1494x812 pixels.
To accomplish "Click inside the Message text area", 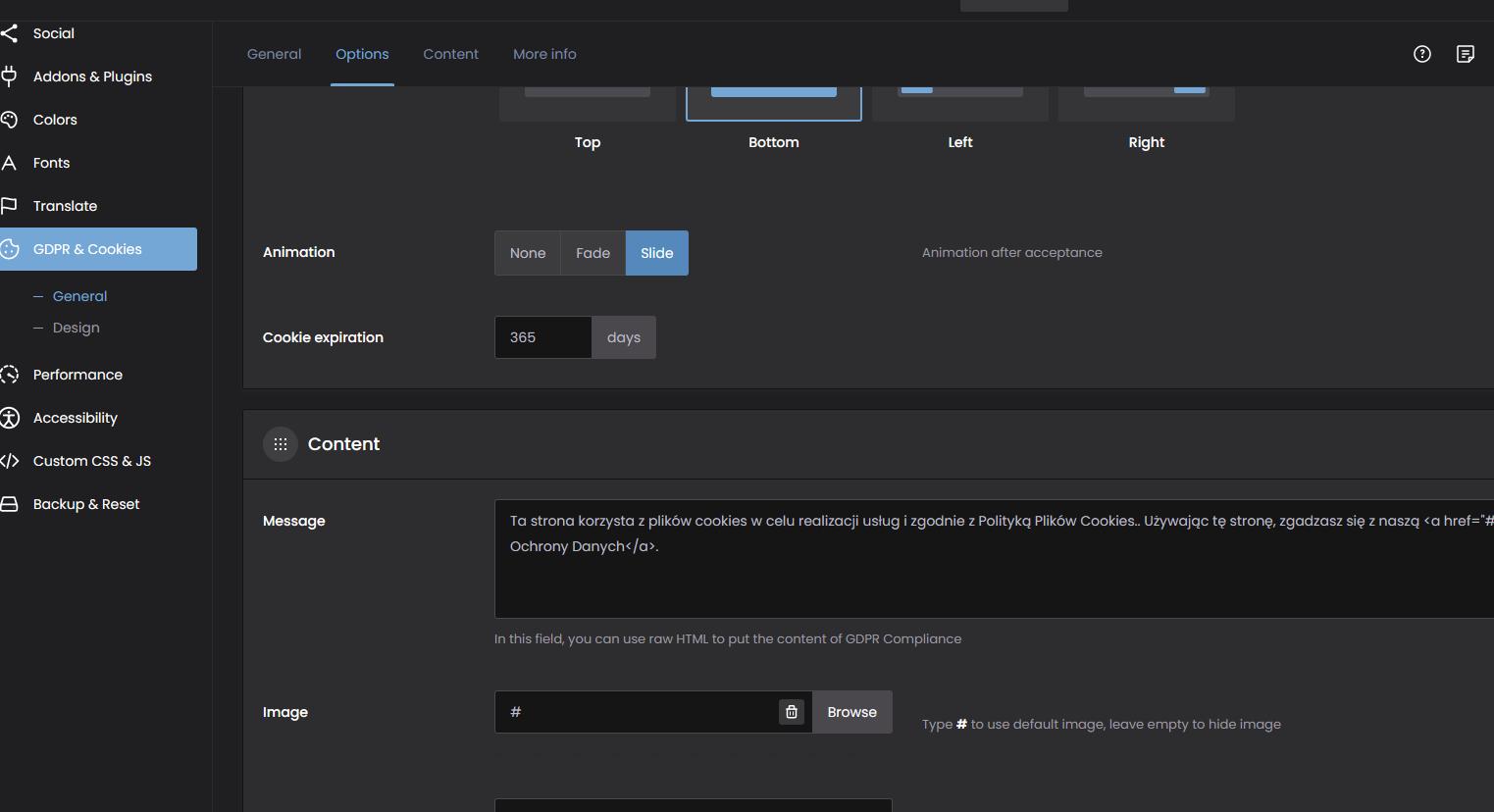I will [994, 559].
